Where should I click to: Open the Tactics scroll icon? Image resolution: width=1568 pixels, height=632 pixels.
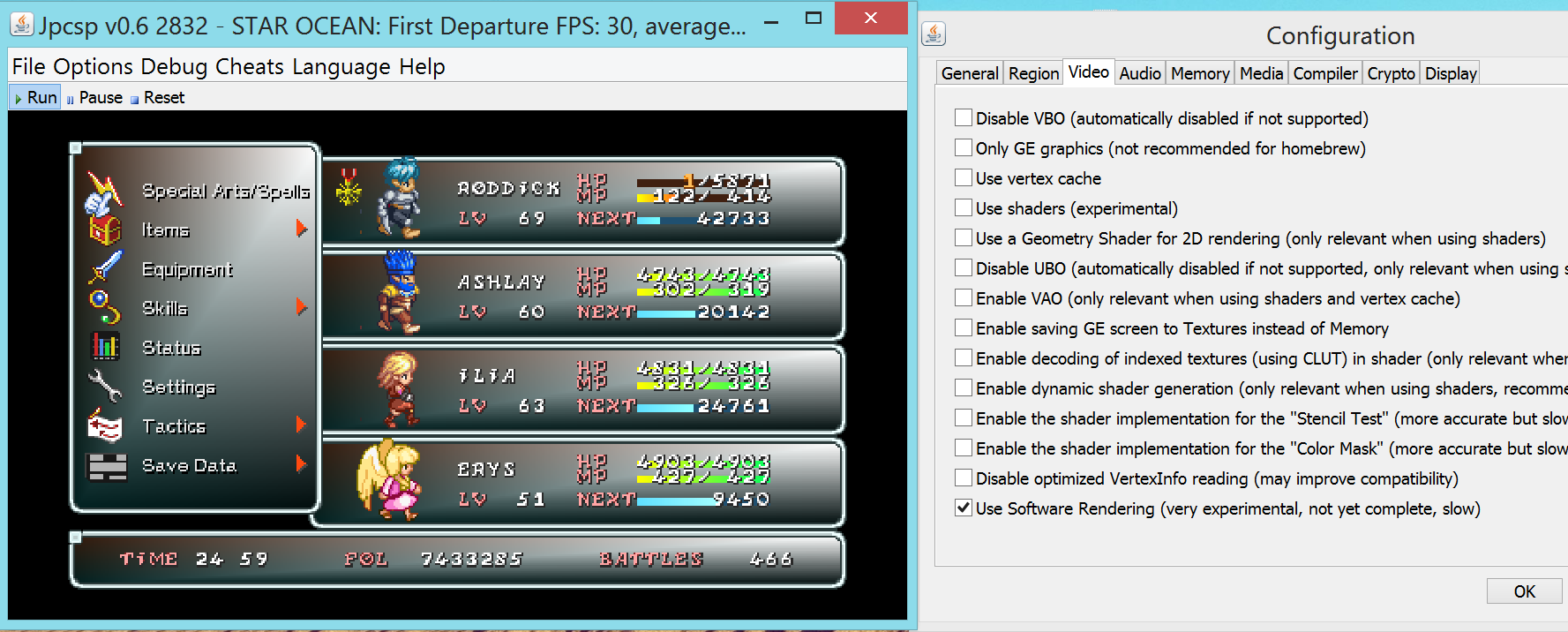pos(105,426)
